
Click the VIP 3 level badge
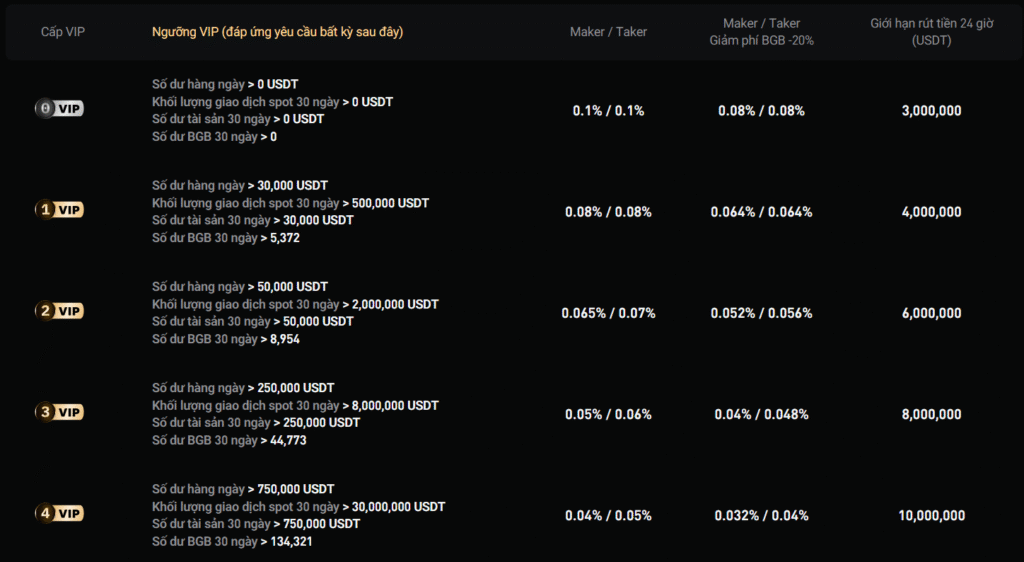point(59,412)
